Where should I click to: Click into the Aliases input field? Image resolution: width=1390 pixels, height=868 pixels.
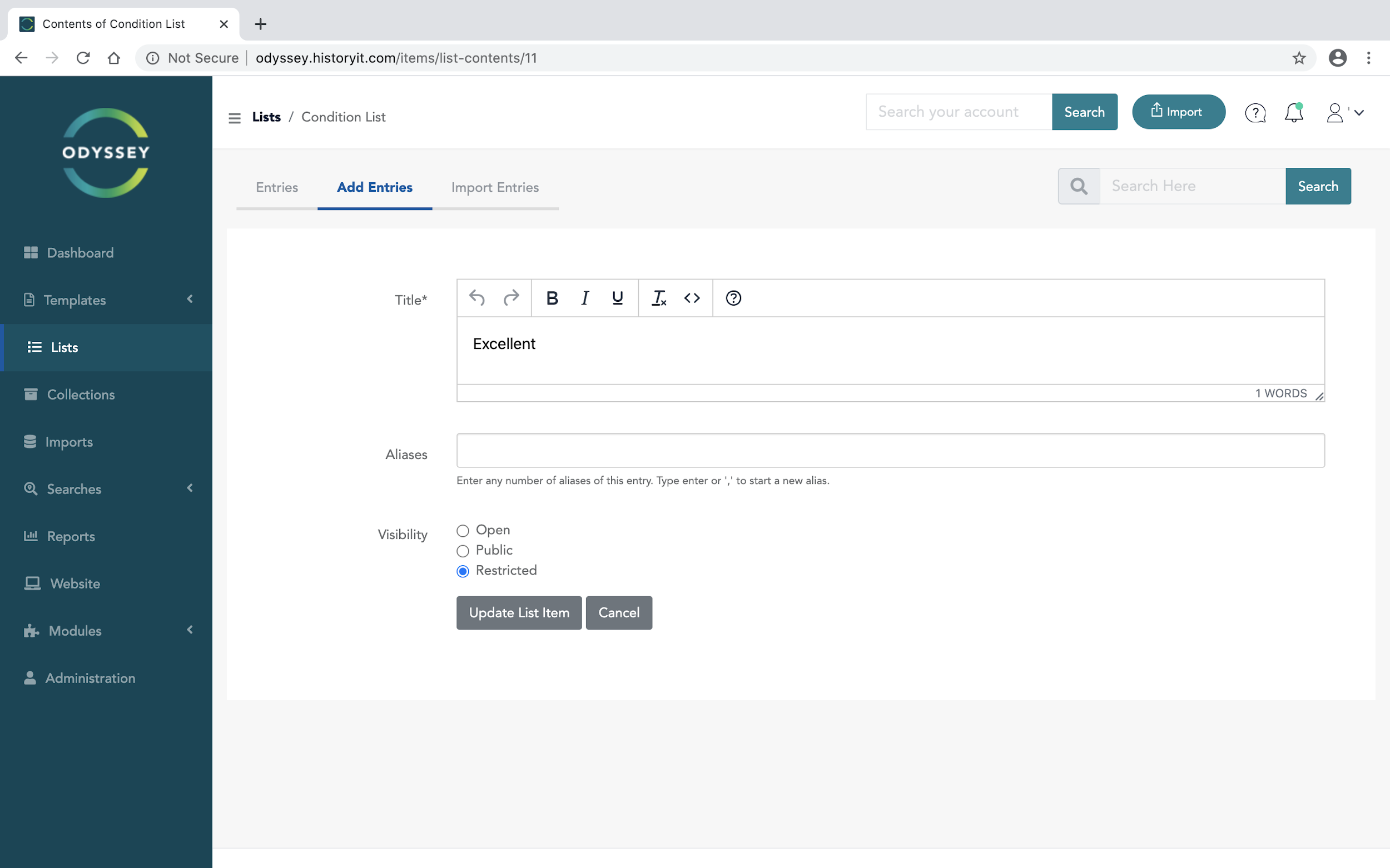click(x=890, y=451)
